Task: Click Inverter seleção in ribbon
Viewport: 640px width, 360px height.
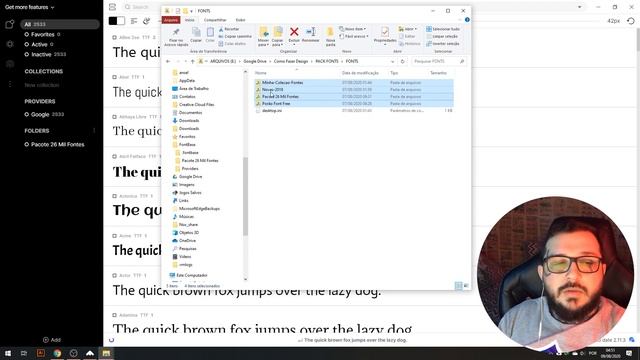Action: pos(443,44)
